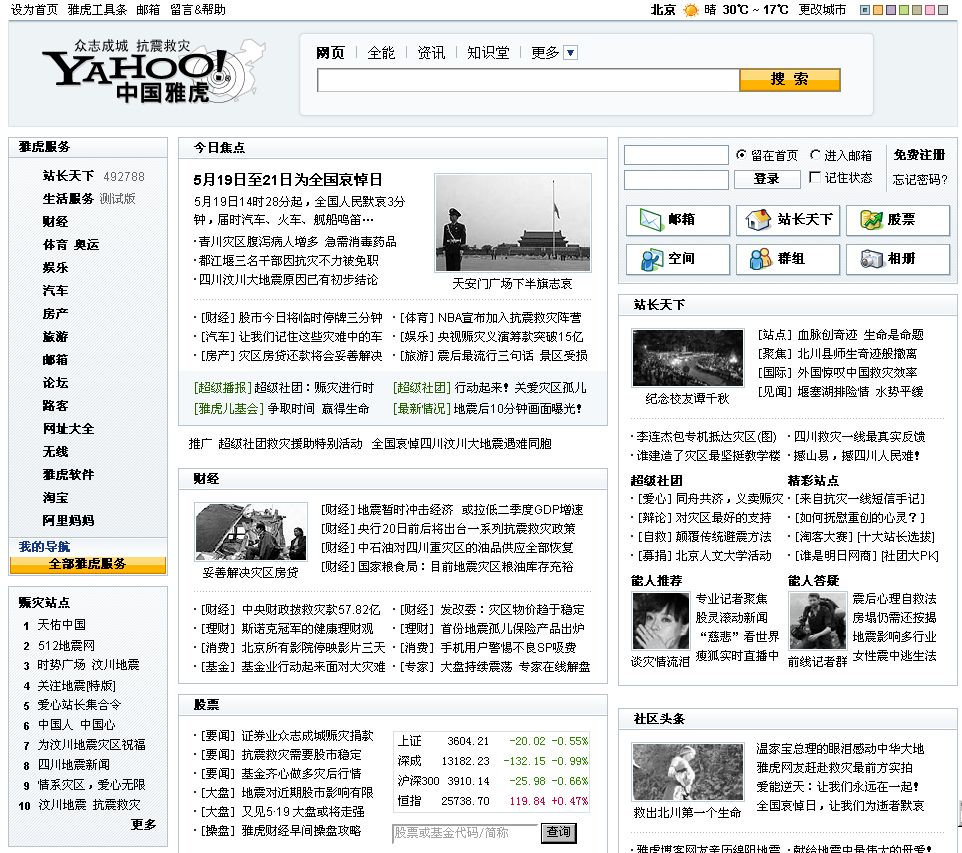962x853 pixels.
Task: Focus the username login field
Action: pyautogui.click(x=676, y=155)
